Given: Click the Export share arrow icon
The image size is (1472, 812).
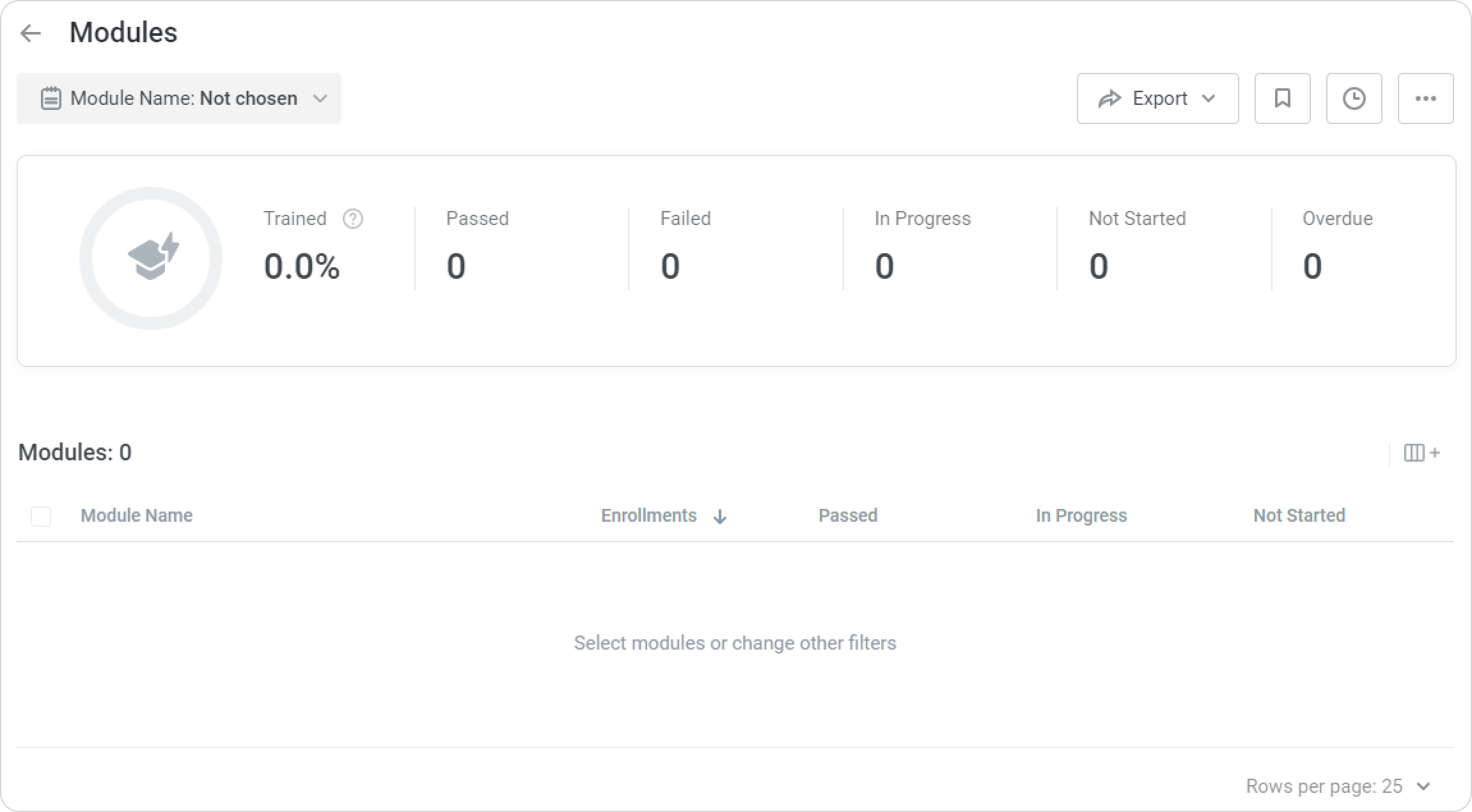Looking at the screenshot, I should pyautogui.click(x=1109, y=98).
